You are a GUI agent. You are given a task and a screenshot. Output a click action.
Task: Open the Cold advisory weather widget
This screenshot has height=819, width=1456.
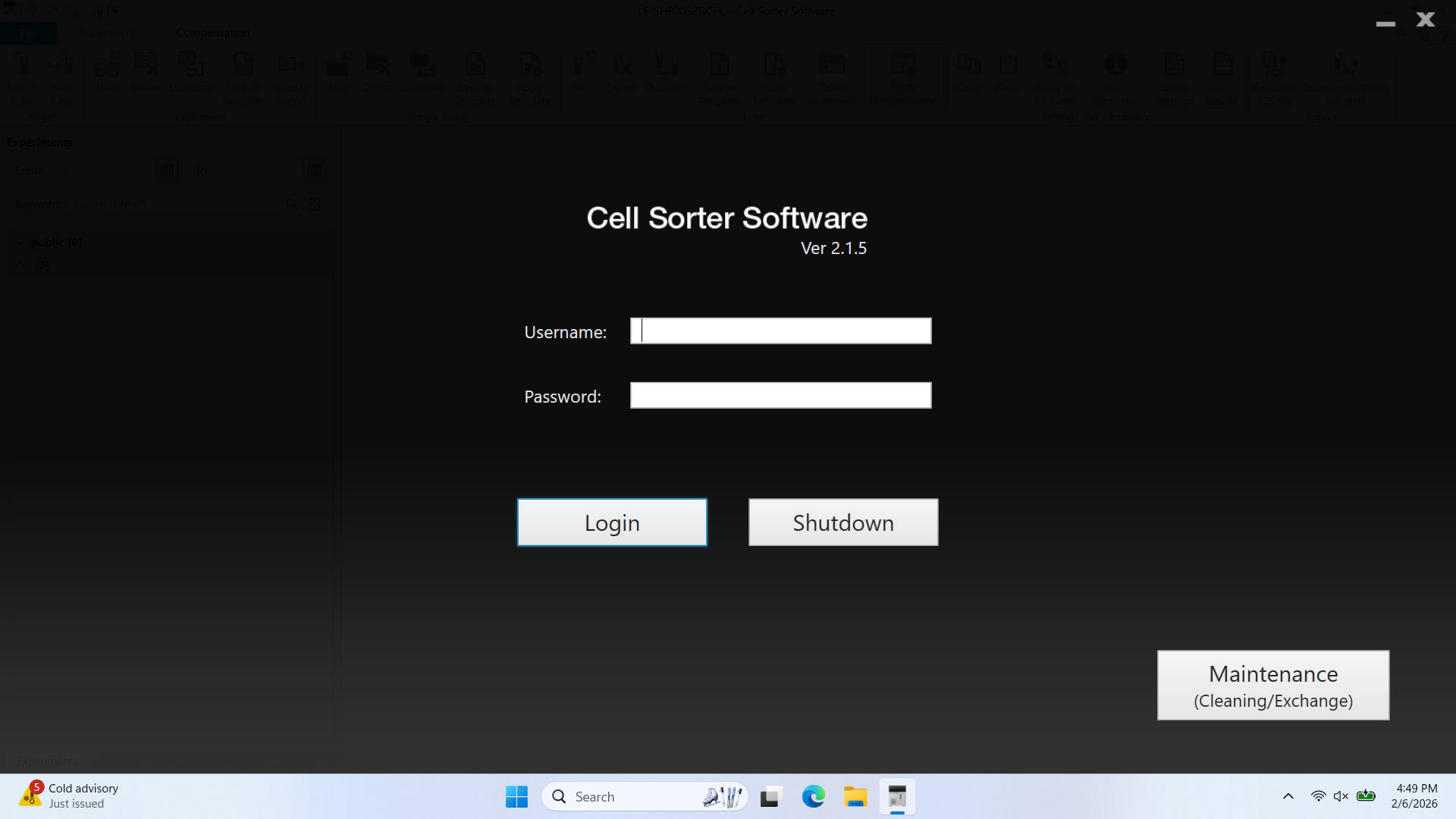pyautogui.click(x=70, y=795)
